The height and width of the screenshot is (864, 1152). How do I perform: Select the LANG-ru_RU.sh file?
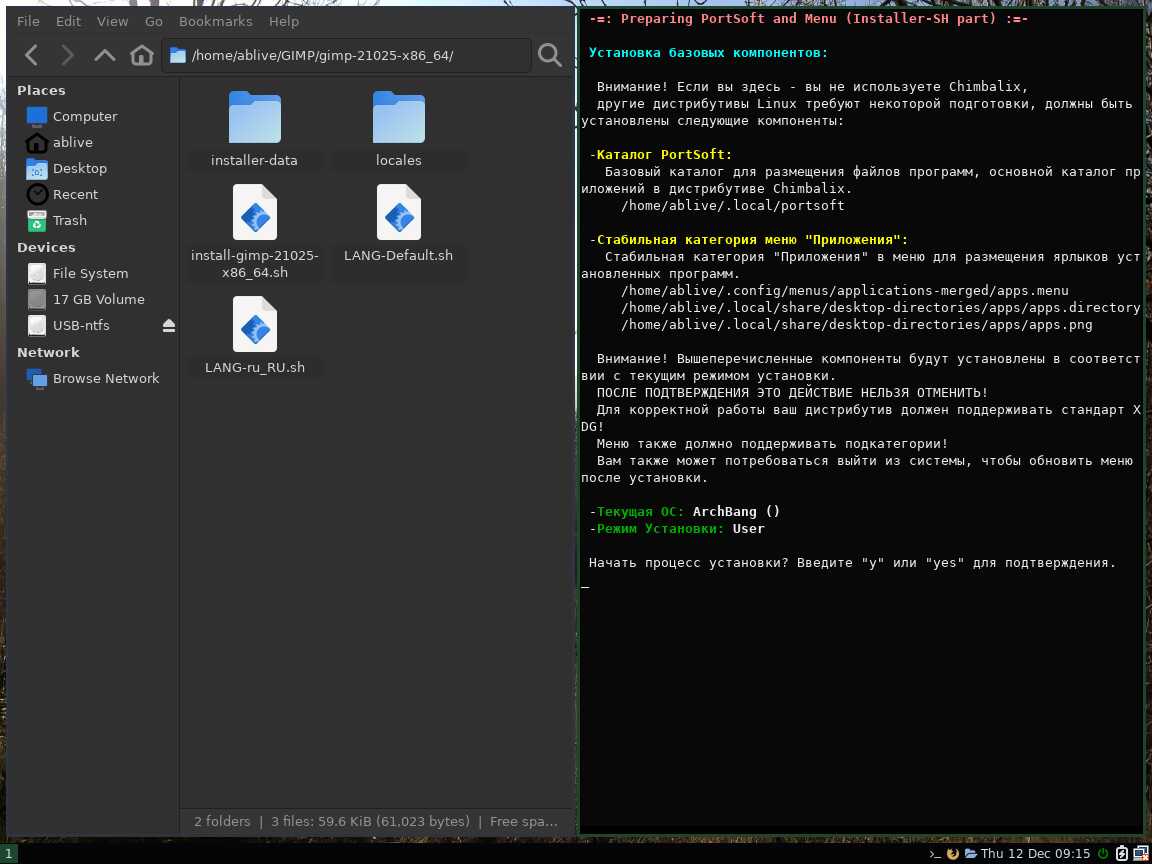point(254,336)
